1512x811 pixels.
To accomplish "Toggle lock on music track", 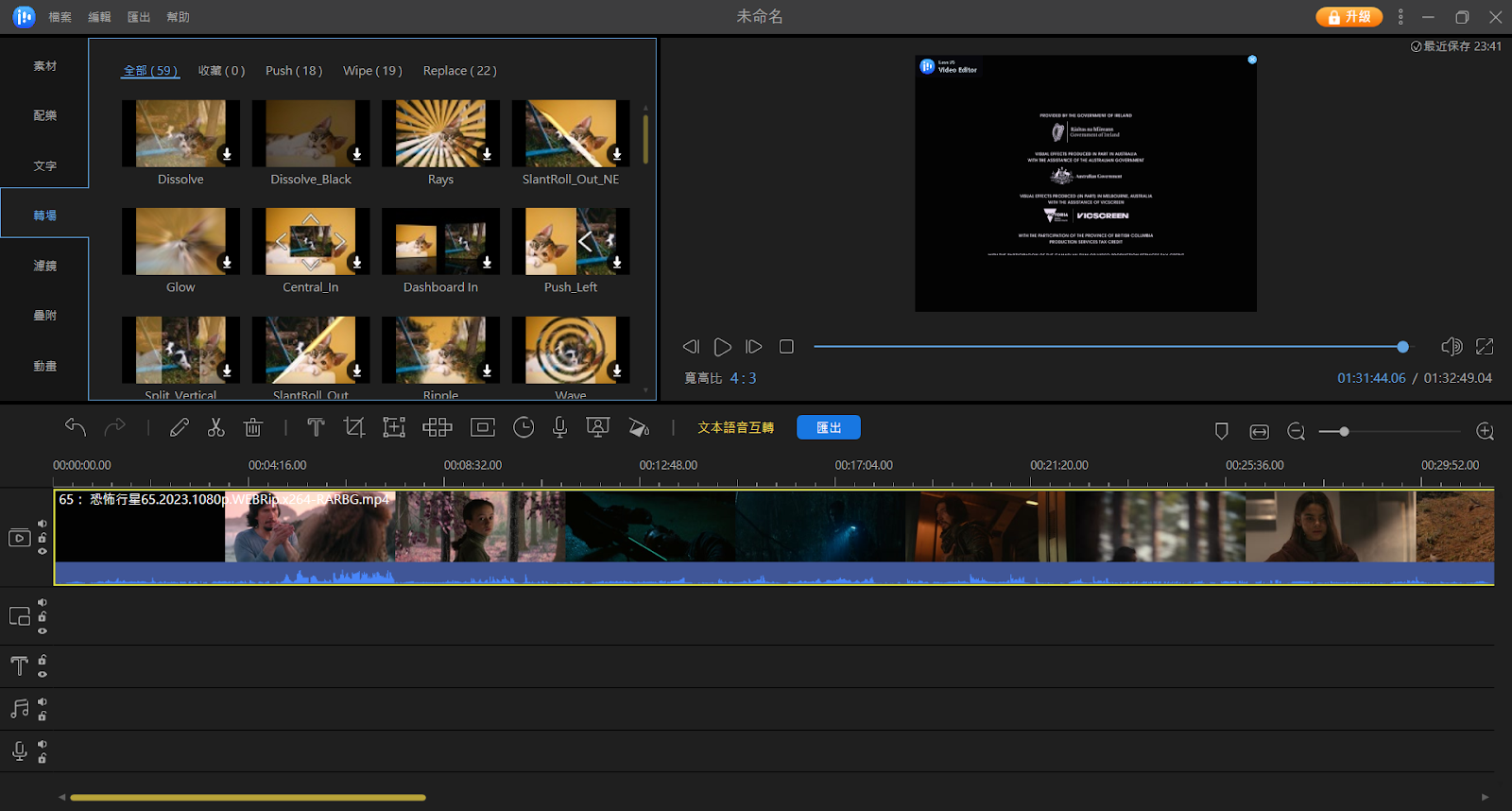I will [x=43, y=716].
